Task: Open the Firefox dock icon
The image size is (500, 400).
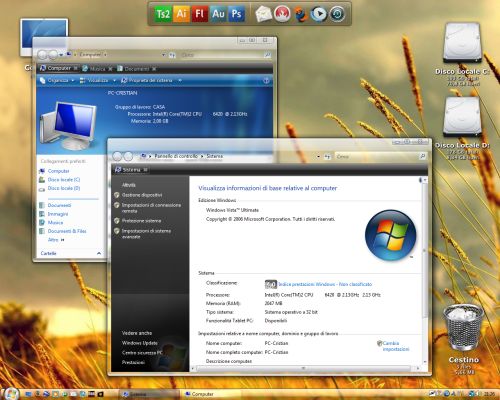Action: [x=301, y=14]
